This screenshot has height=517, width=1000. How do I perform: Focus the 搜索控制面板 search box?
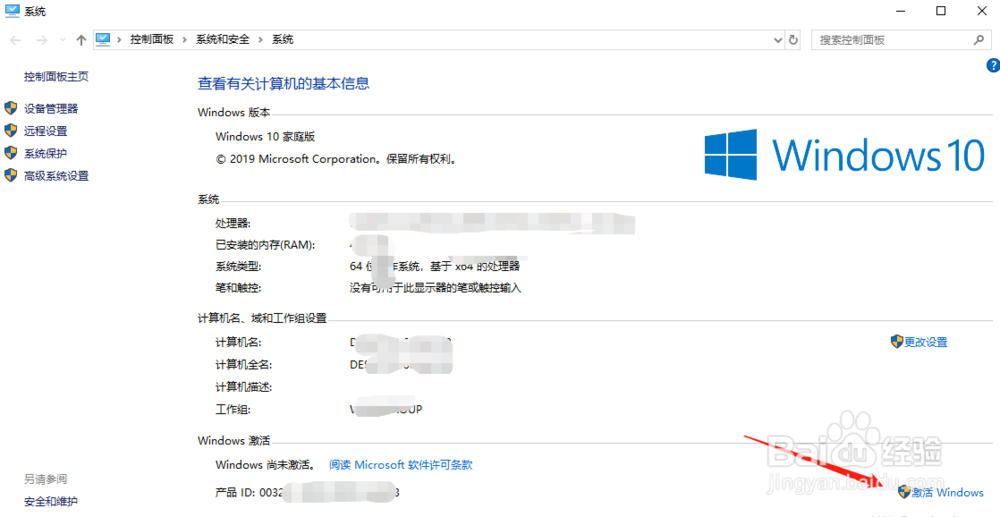click(x=901, y=40)
